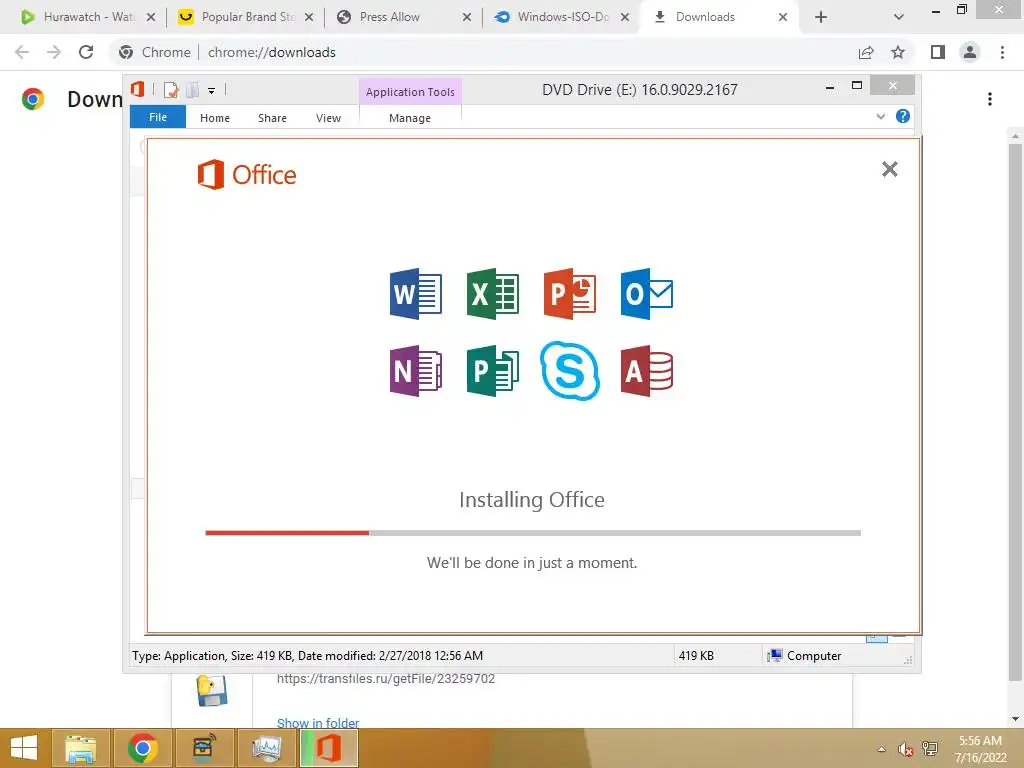This screenshot has width=1024, height=768.
Task: Show hidden system tray icons
Action: [x=882, y=749]
